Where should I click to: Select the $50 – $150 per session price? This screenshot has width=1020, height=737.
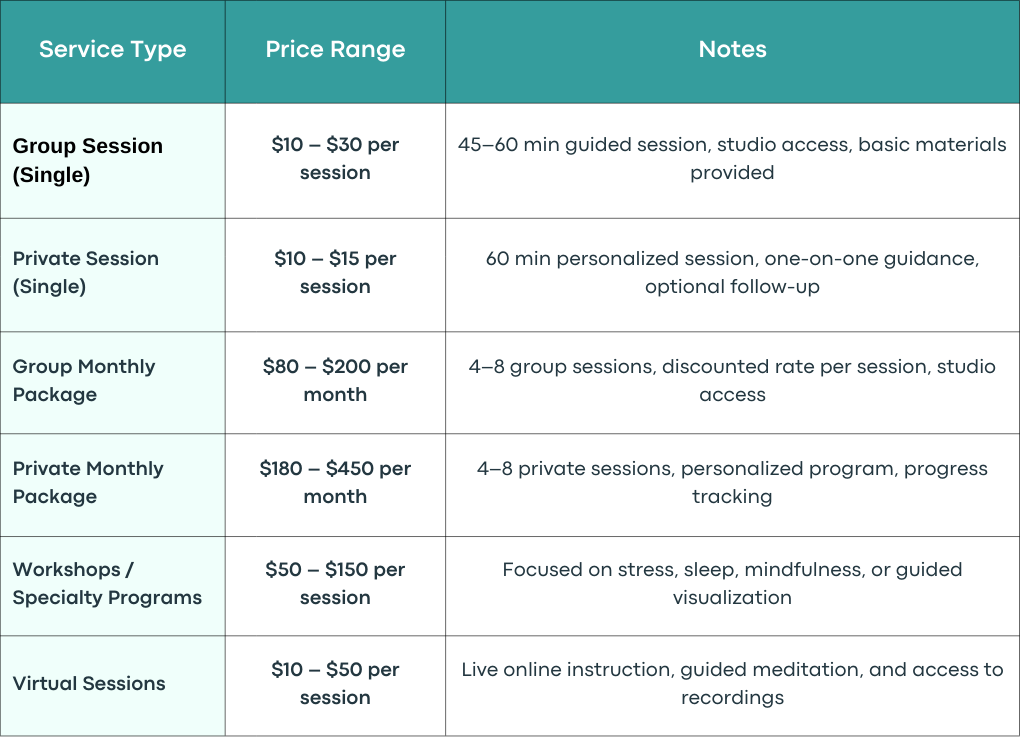335,583
